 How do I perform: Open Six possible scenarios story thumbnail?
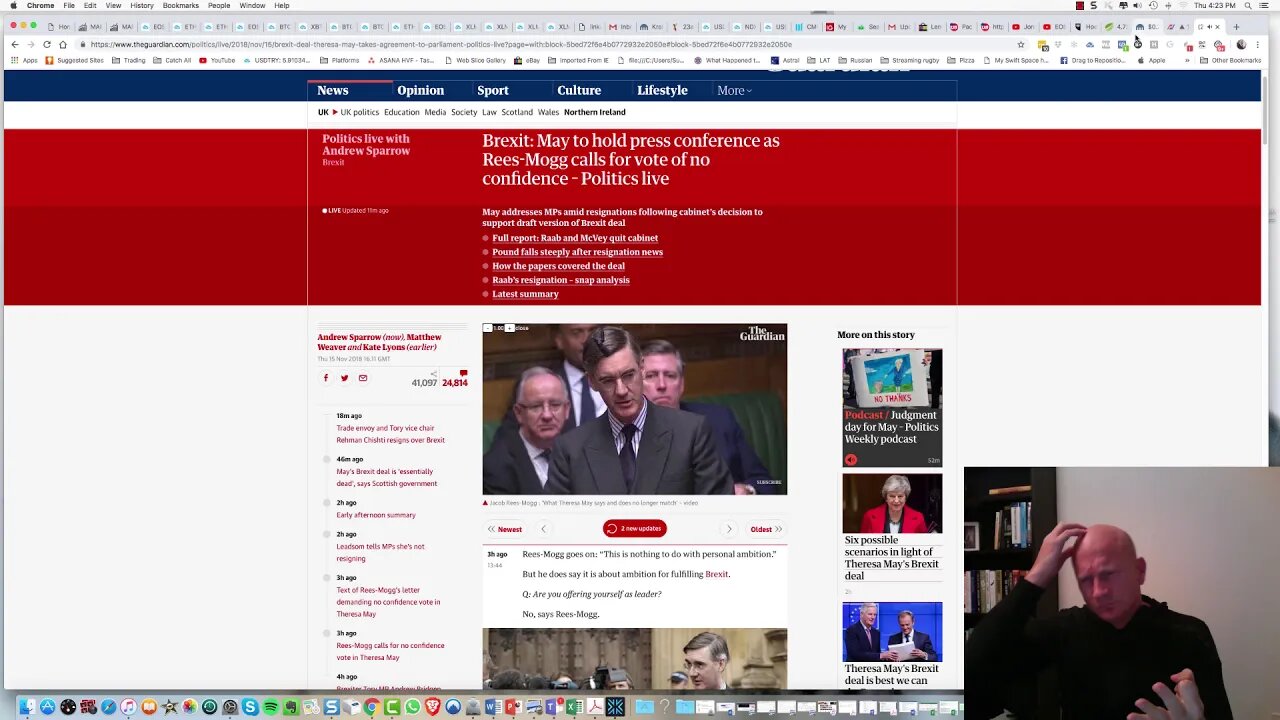[892, 503]
